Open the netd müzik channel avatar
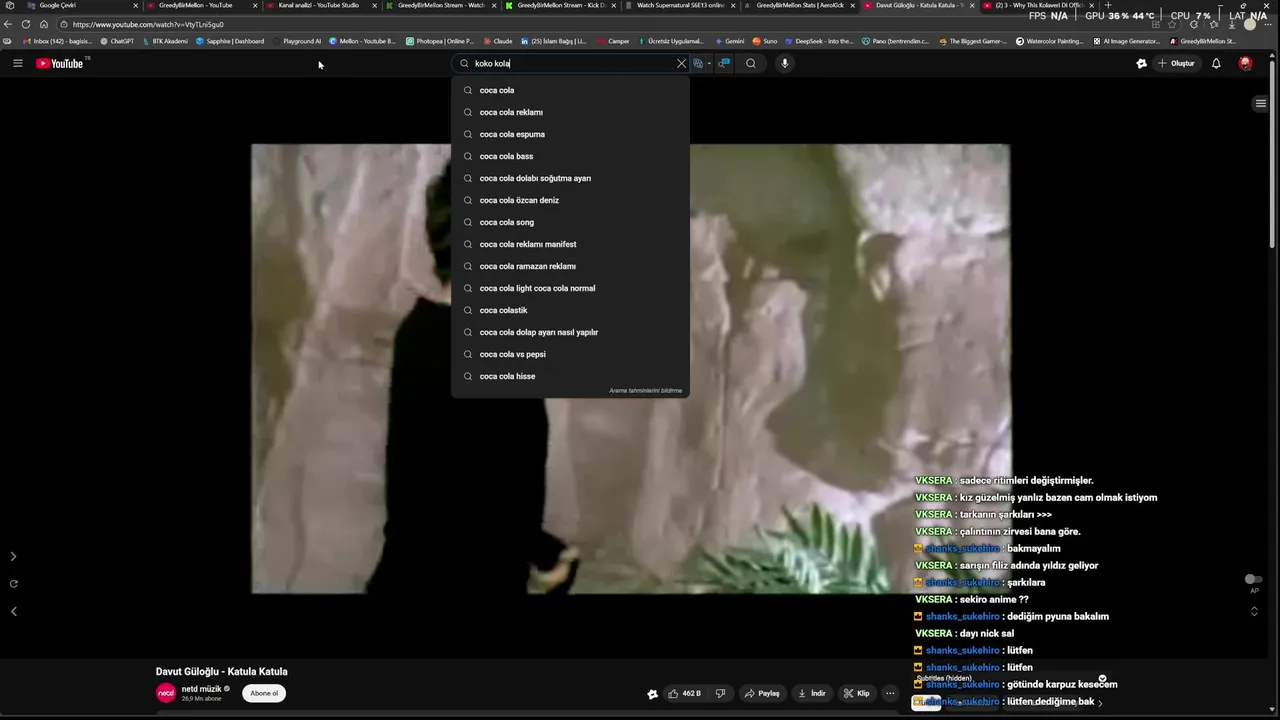Image resolution: width=1280 pixels, height=720 pixels. (x=166, y=693)
